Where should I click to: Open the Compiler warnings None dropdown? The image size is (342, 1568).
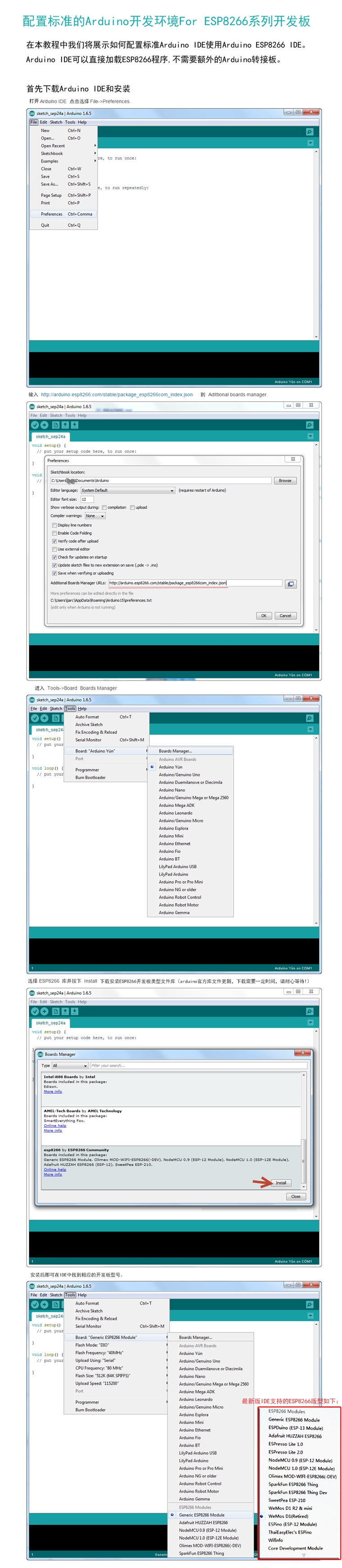(x=94, y=516)
